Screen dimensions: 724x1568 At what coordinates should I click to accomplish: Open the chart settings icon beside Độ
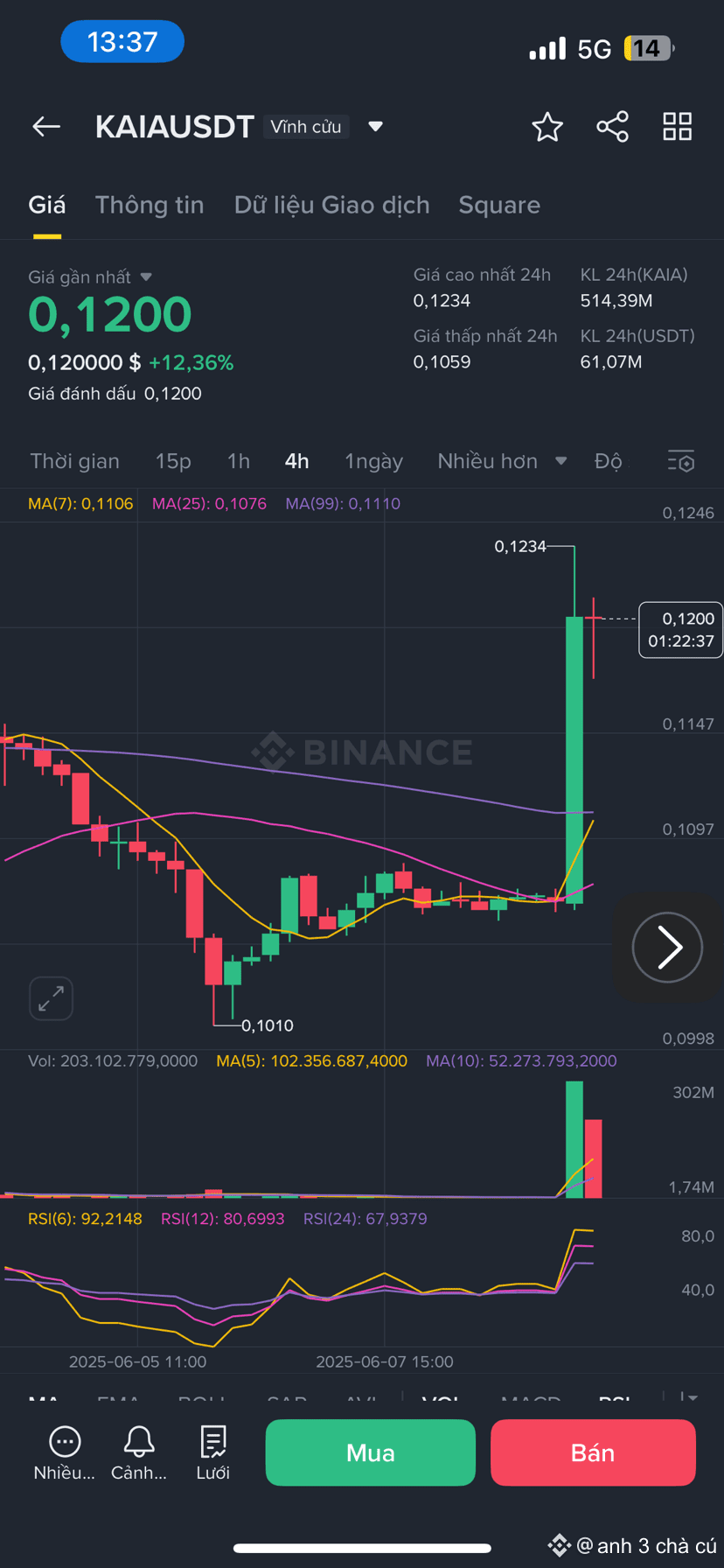(x=680, y=461)
